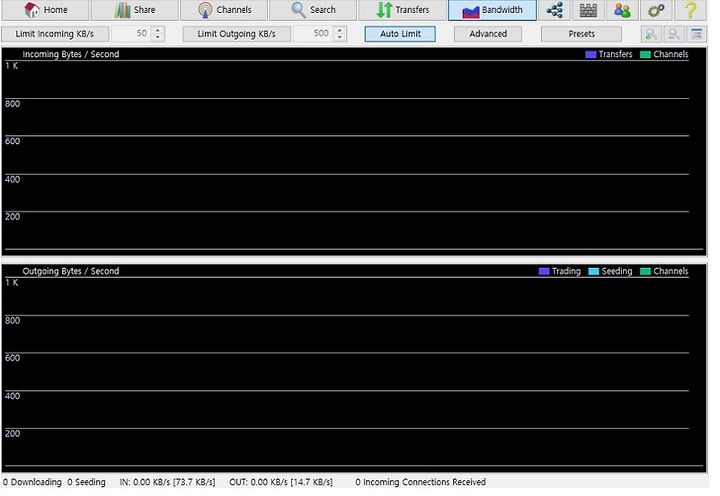Viewport: 720px width, 496px height.
Task: Open settings via the gears icon
Action: pyautogui.click(x=656, y=10)
